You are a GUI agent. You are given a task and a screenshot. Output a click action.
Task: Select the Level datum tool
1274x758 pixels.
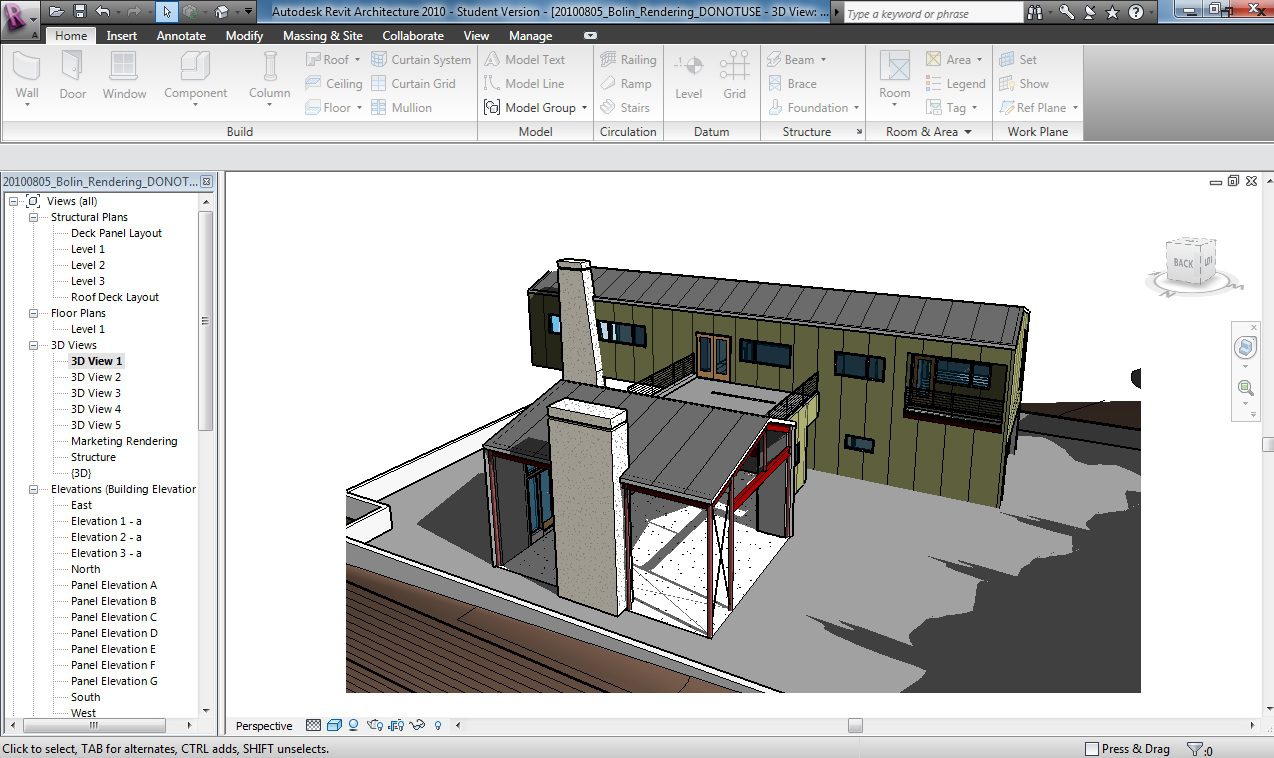[x=688, y=77]
